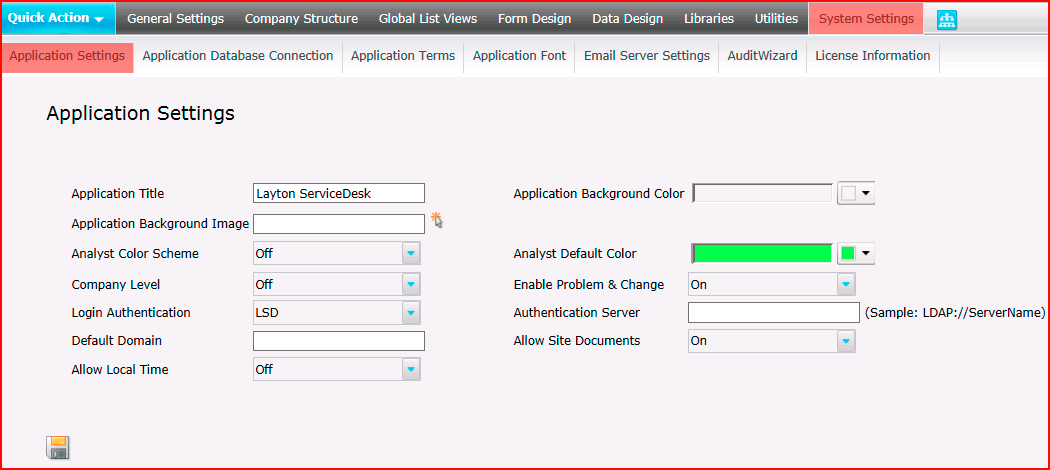
Task: Go to the Application Database Connection tab
Action: pos(238,56)
